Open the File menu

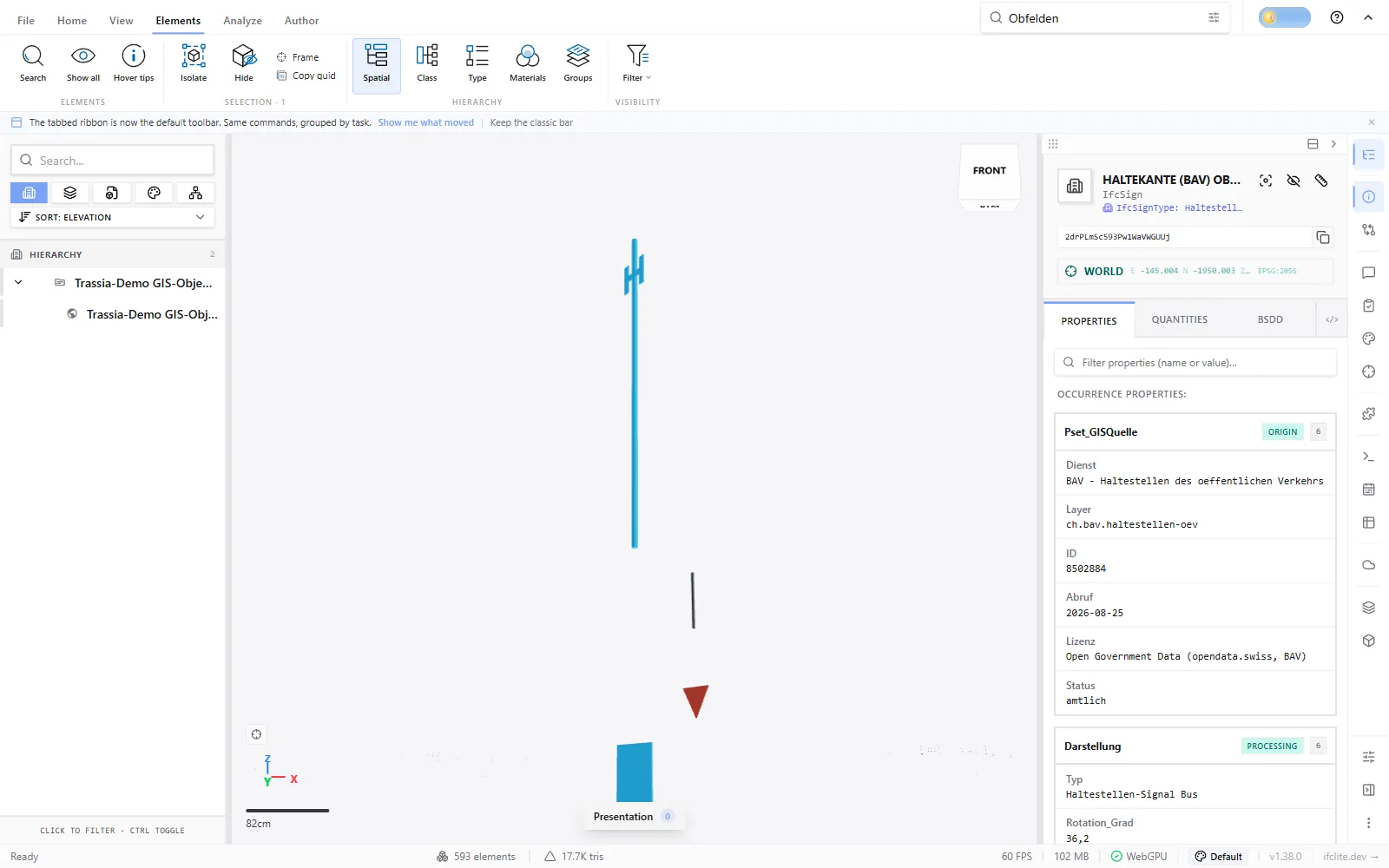coord(26,20)
